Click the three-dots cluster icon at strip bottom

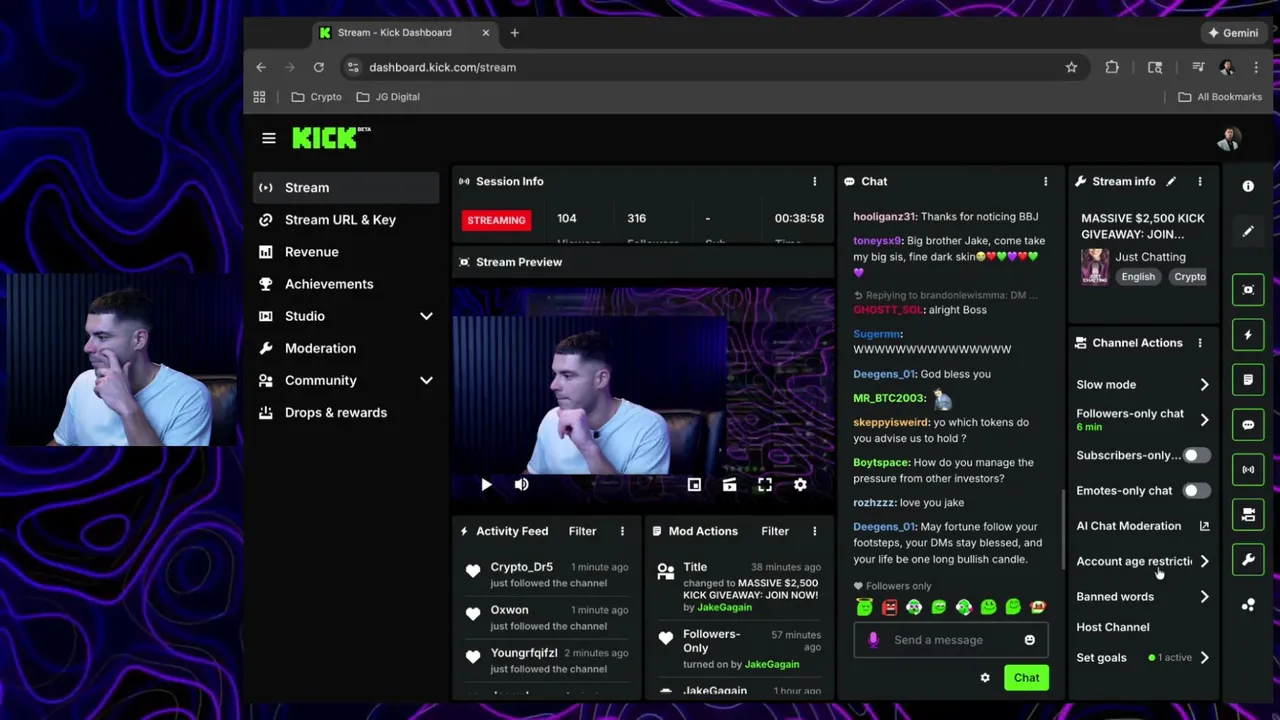pyautogui.click(x=1248, y=605)
